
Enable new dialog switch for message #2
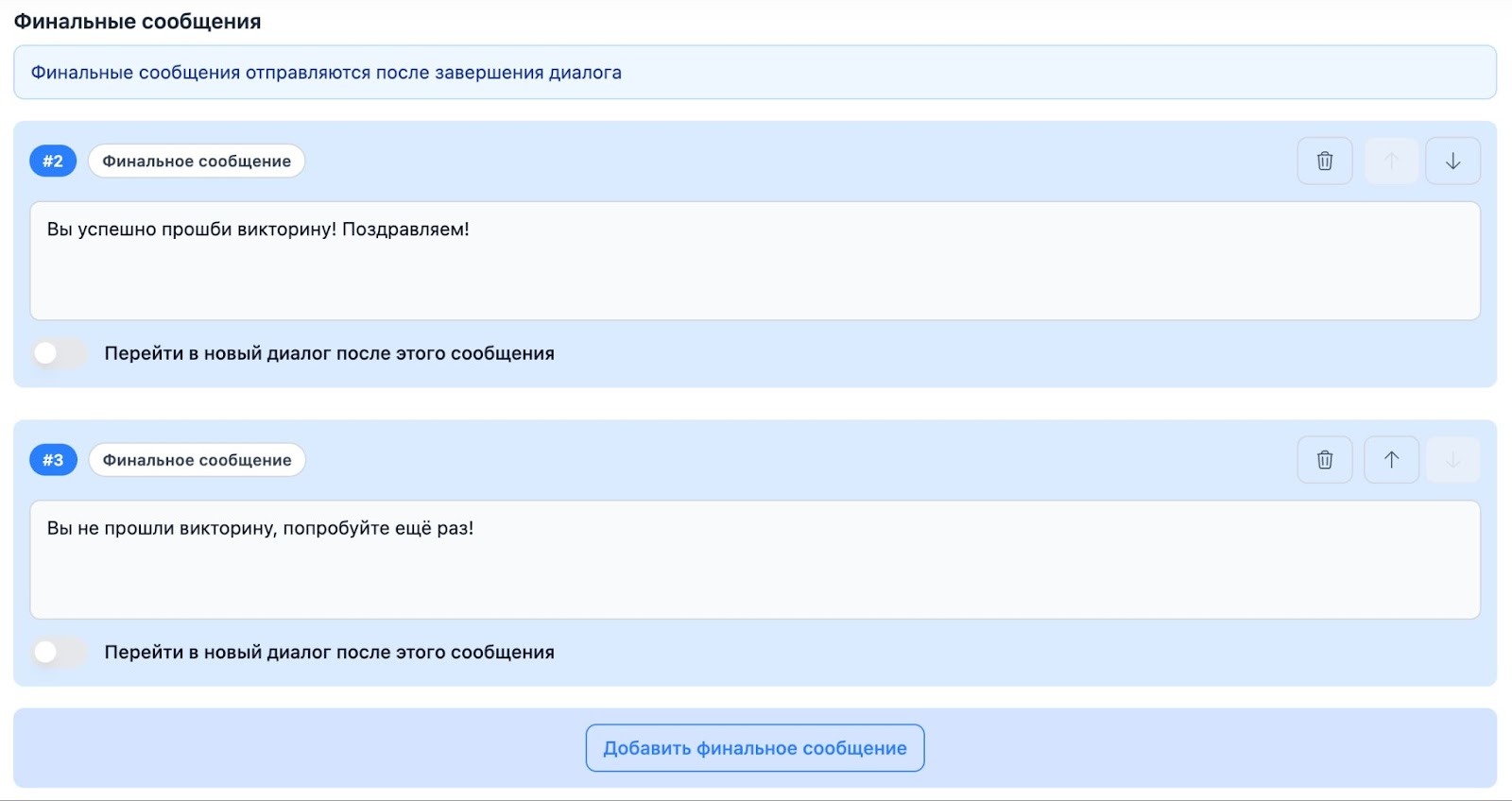click(x=59, y=353)
